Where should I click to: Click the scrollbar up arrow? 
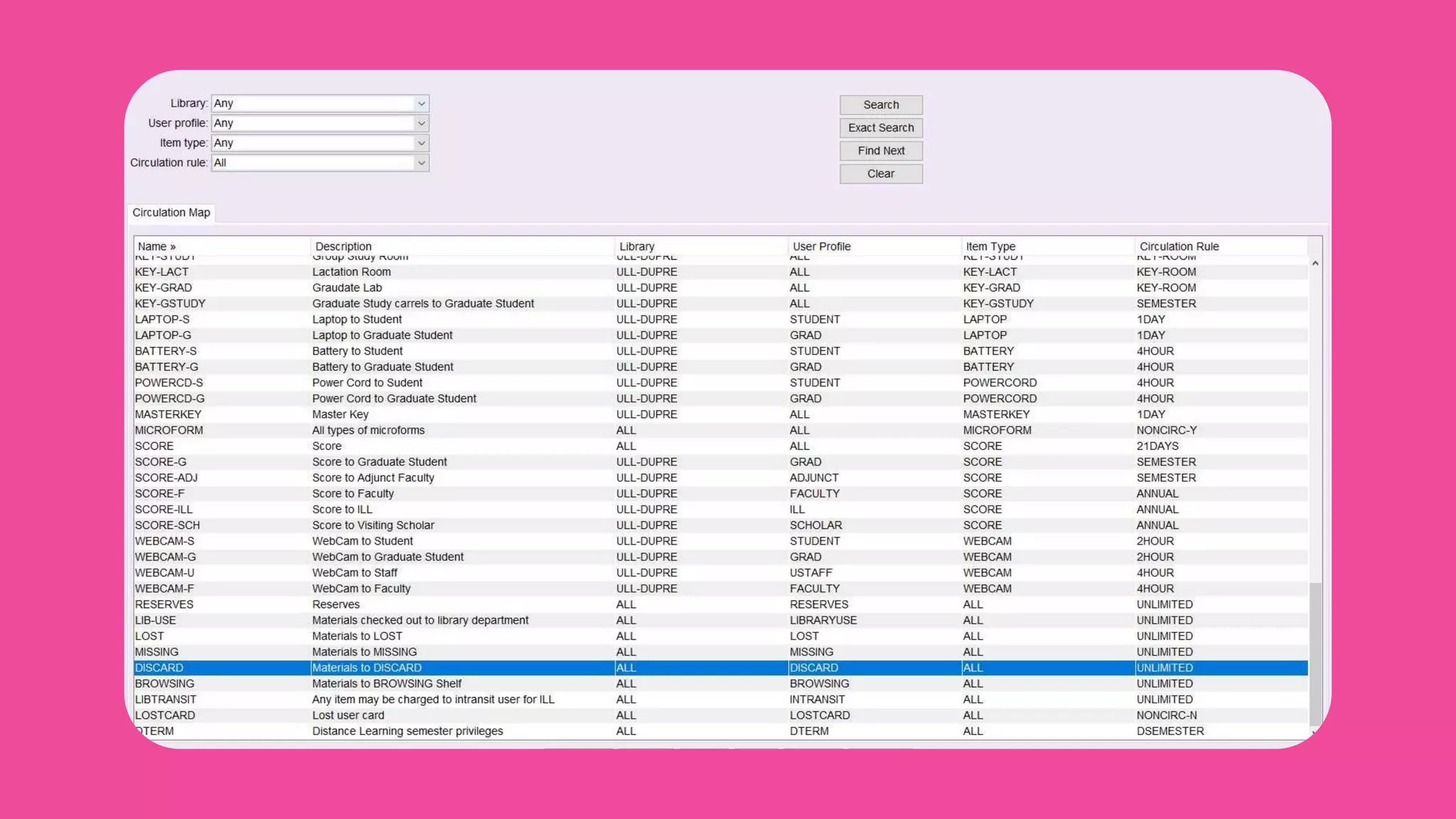coord(1315,264)
